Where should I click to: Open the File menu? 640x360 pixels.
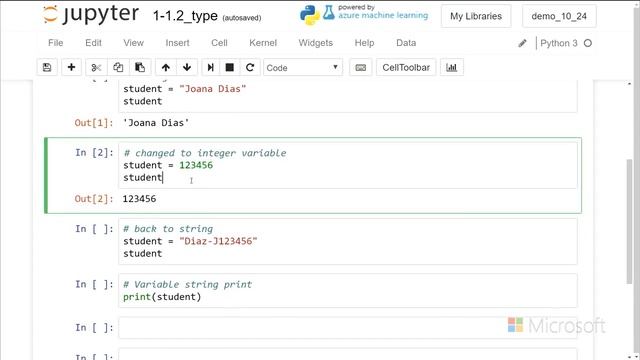pos(56,43)
